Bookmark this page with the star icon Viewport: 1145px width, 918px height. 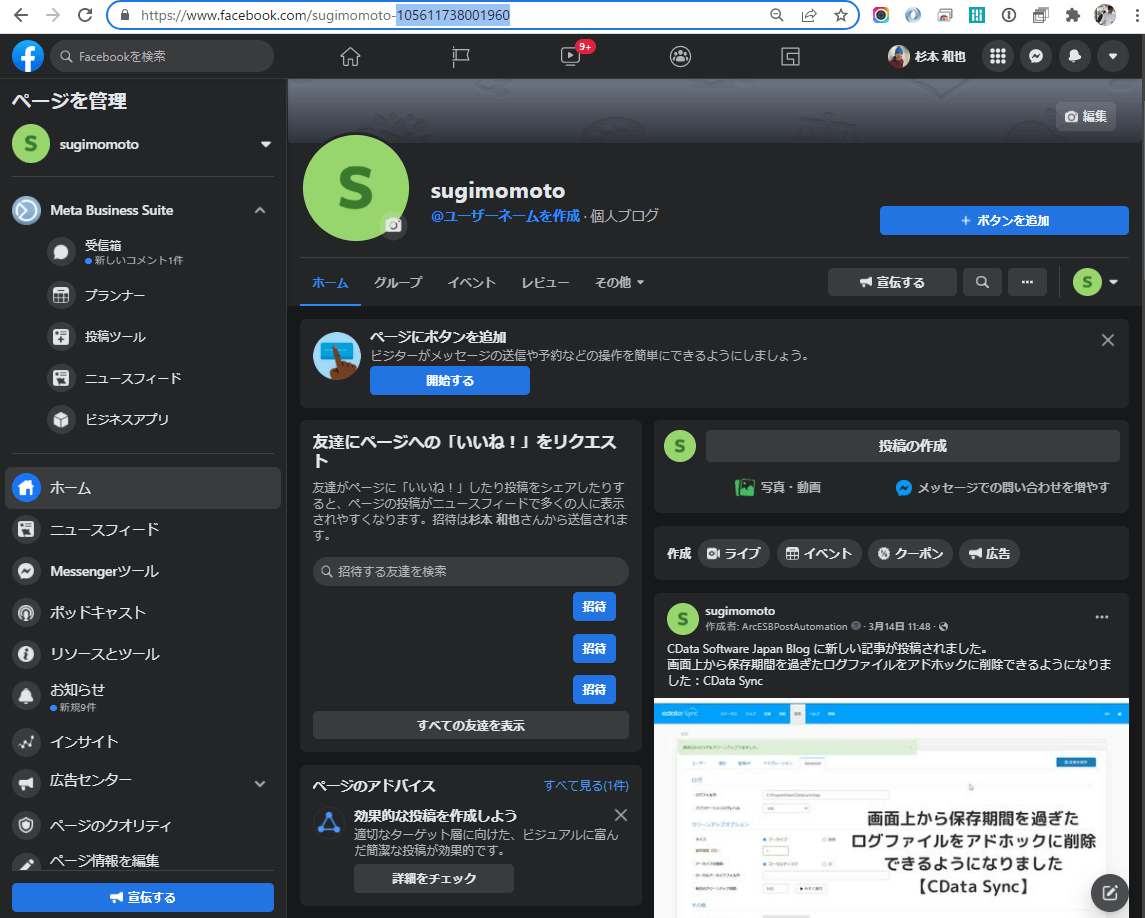click(841, 15)
